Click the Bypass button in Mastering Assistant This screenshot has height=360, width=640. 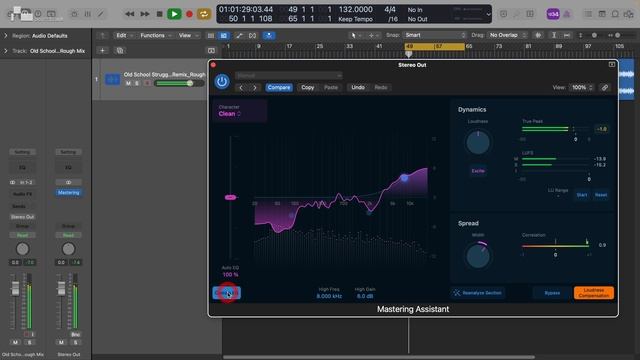[x=552, y=293]
